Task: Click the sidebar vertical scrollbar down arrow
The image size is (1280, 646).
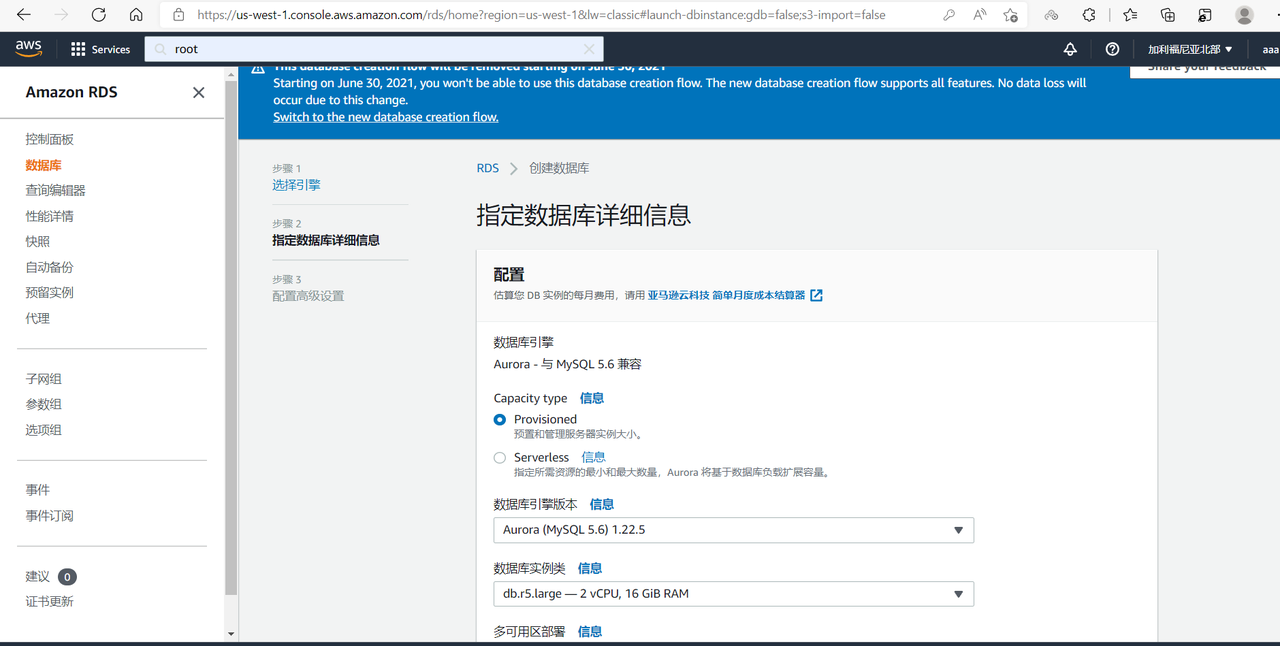Action: (231, 634)
